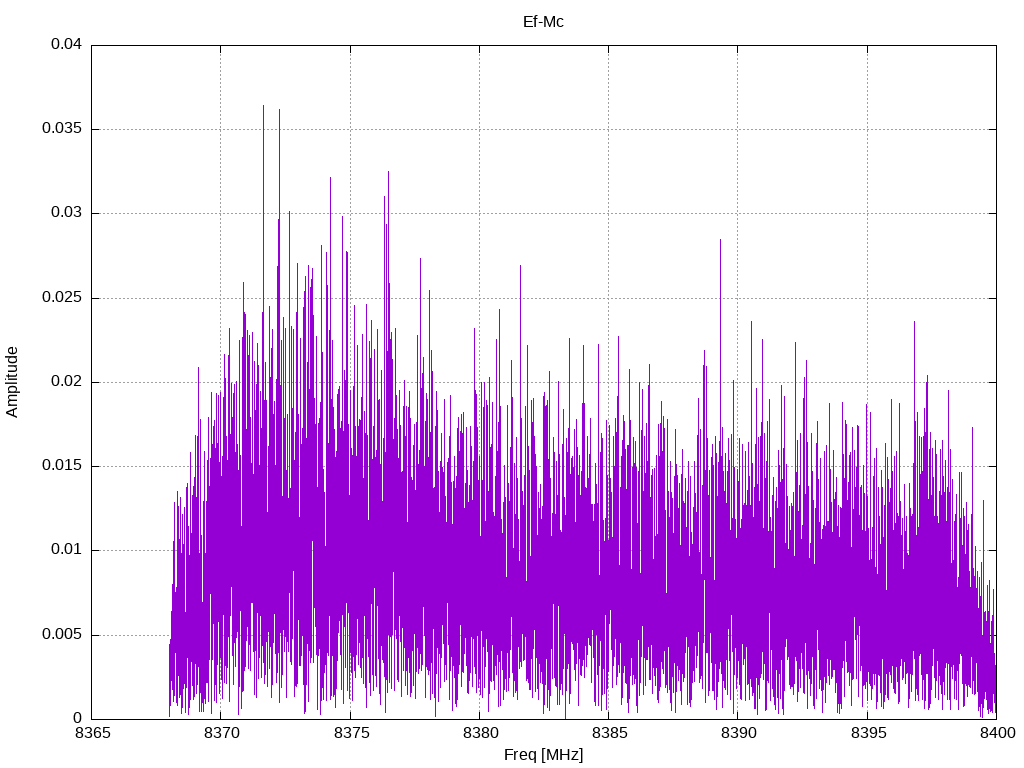Screen dimensions: 1024x768
Task: Click the 8390 x-axis tick label
Action: pos(739,733)
